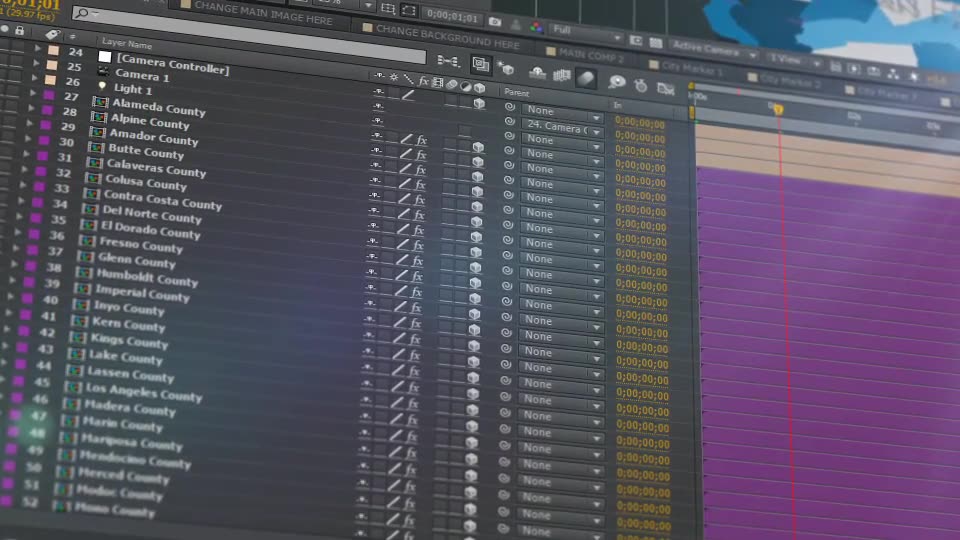This screenshot has height=540, width=960.
Task: Click the yellow current time indicator
Action: coord(778,109)
